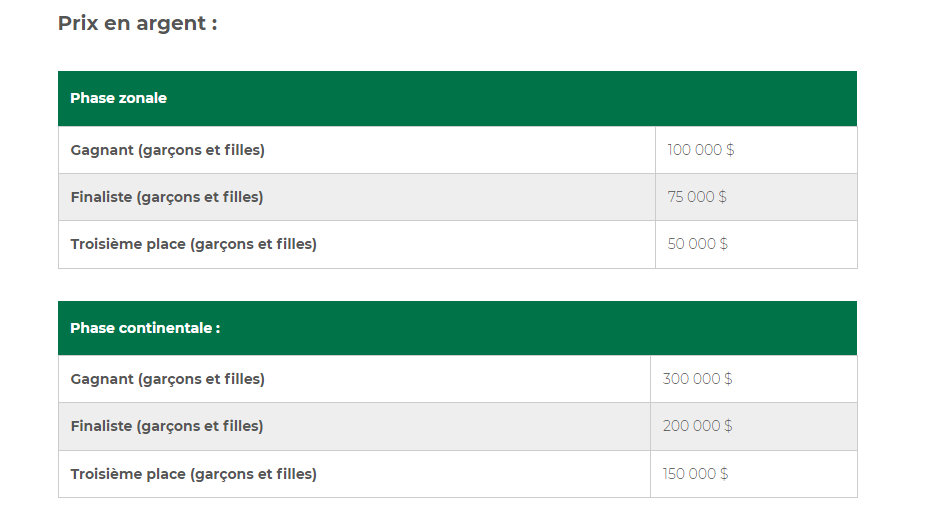This screenshot has width=942, height=521.
Task: Select the "Phase zonale" table header text
Action: [x=118, y=98]
